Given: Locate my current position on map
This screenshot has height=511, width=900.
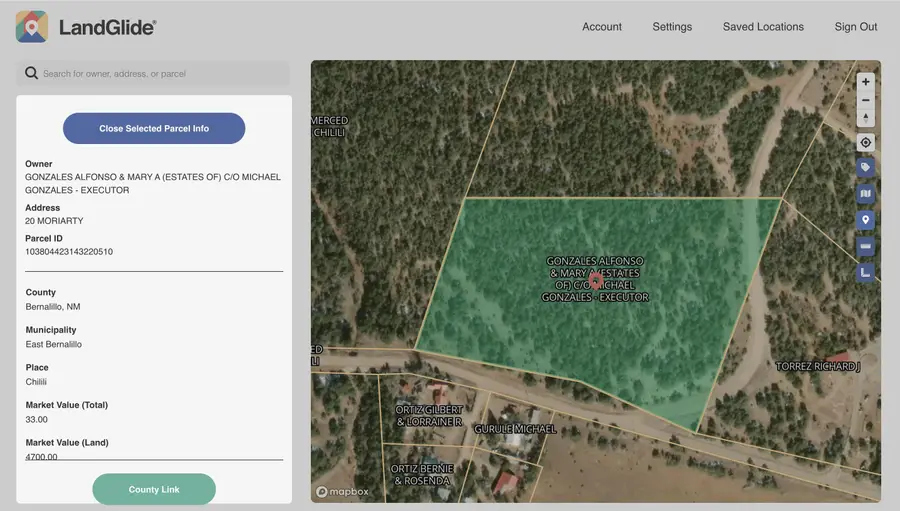Looking at the screenshot, I should [866, 143].
